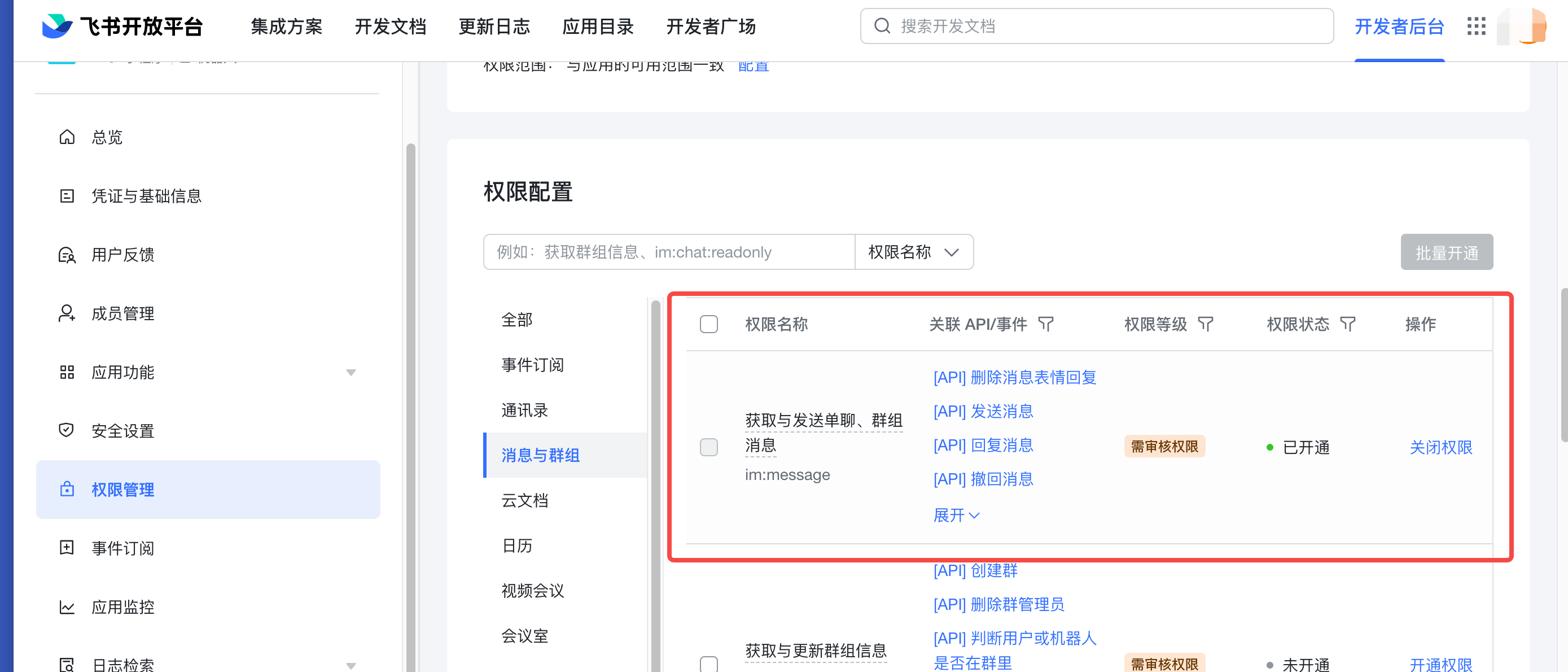Open the [API] 撤回消息 link

tap(983, 479)
